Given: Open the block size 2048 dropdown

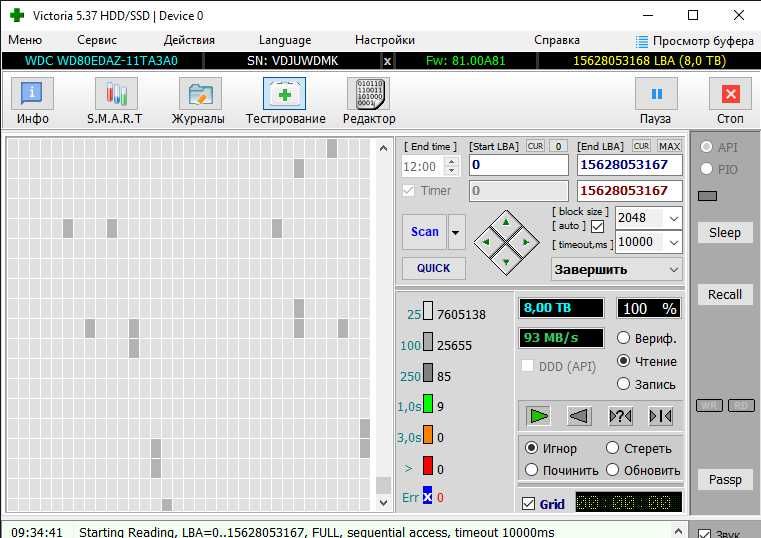Looking at the screenshot, I should pos(674,218).
